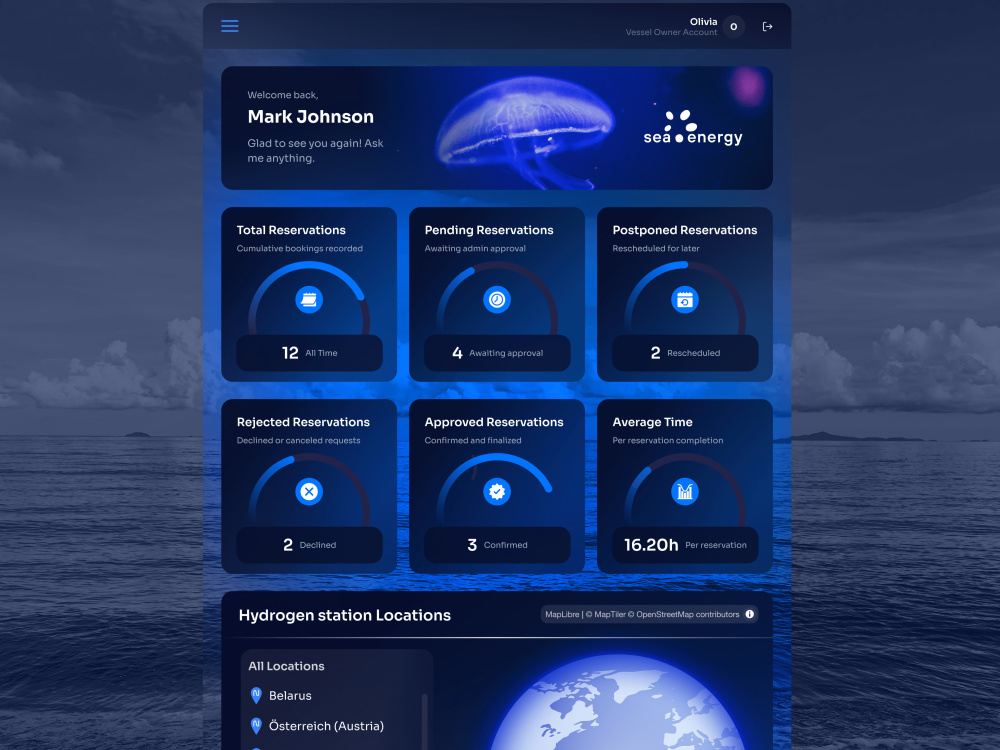Click the map attribution info icon

(x=750, y=614)
